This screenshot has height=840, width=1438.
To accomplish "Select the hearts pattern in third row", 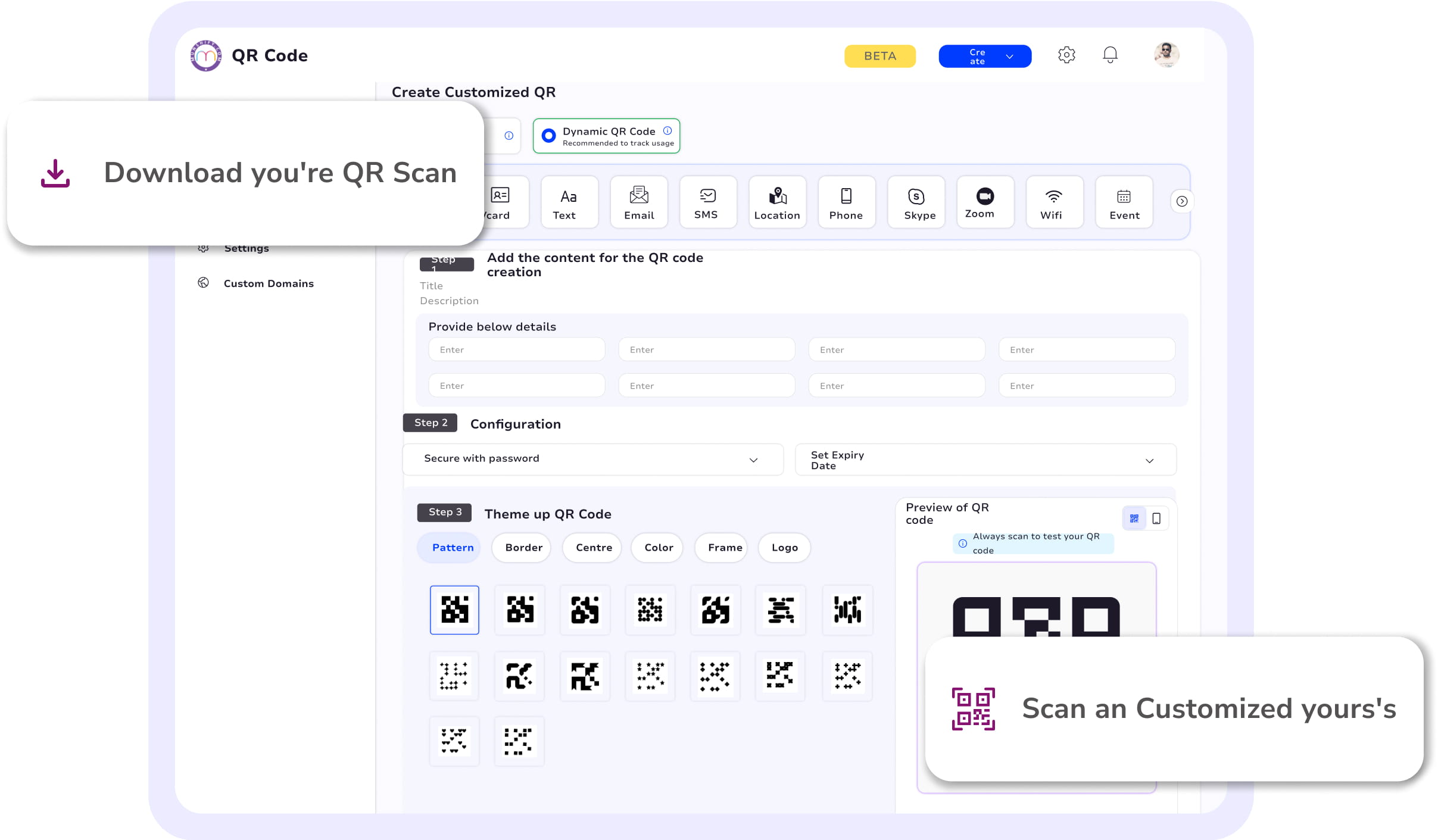I will coord(454,741).
